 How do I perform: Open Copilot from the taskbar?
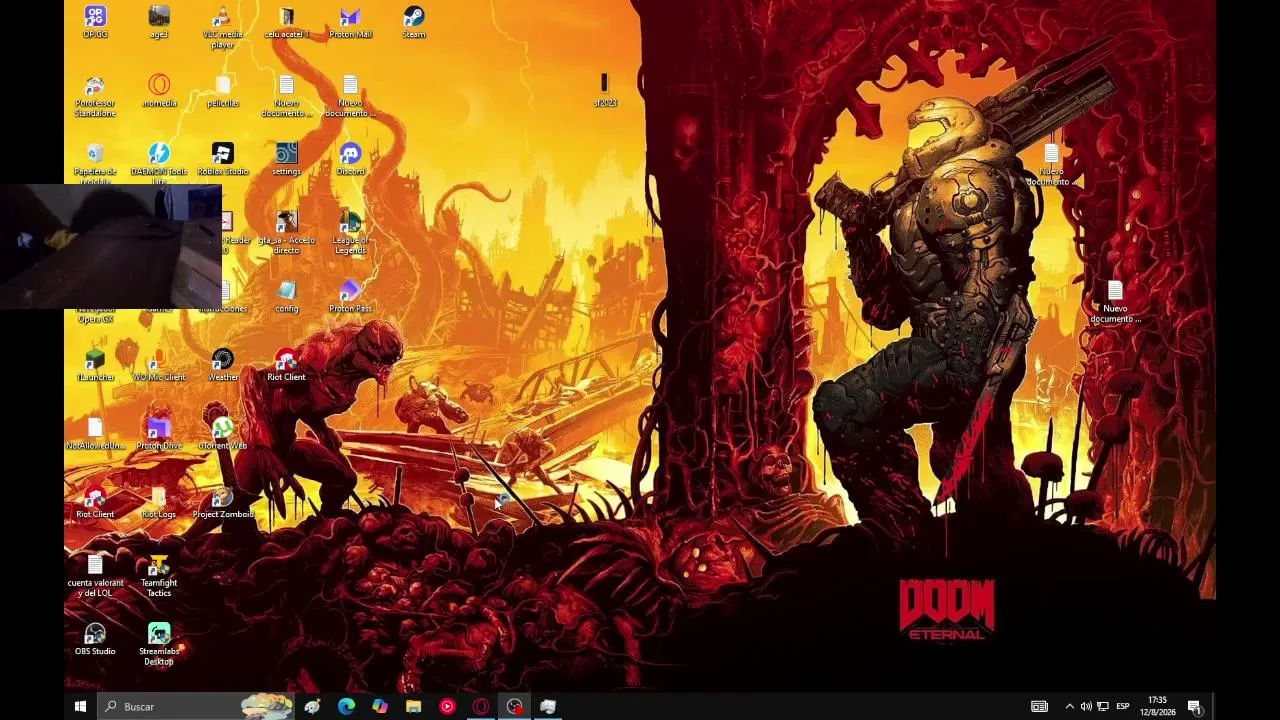[x=380, y=706]
